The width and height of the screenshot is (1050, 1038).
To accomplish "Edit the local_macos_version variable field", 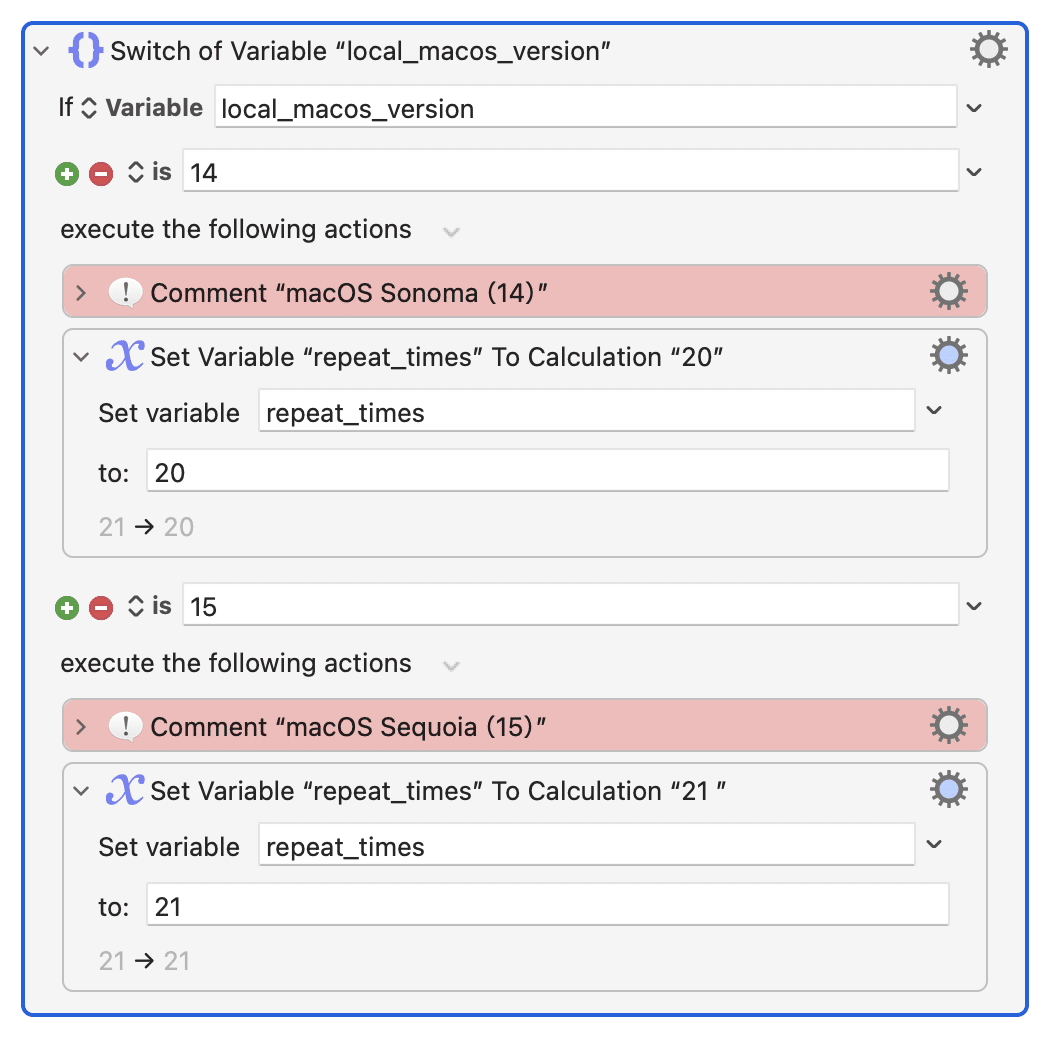I will [585, 106].
